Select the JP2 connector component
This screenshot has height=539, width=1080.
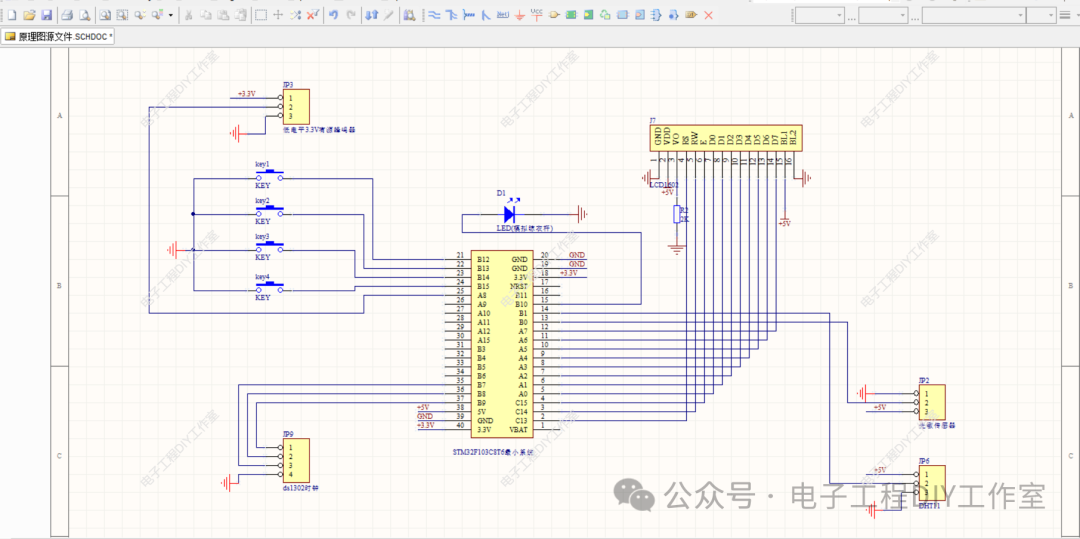tap(931, 402)
